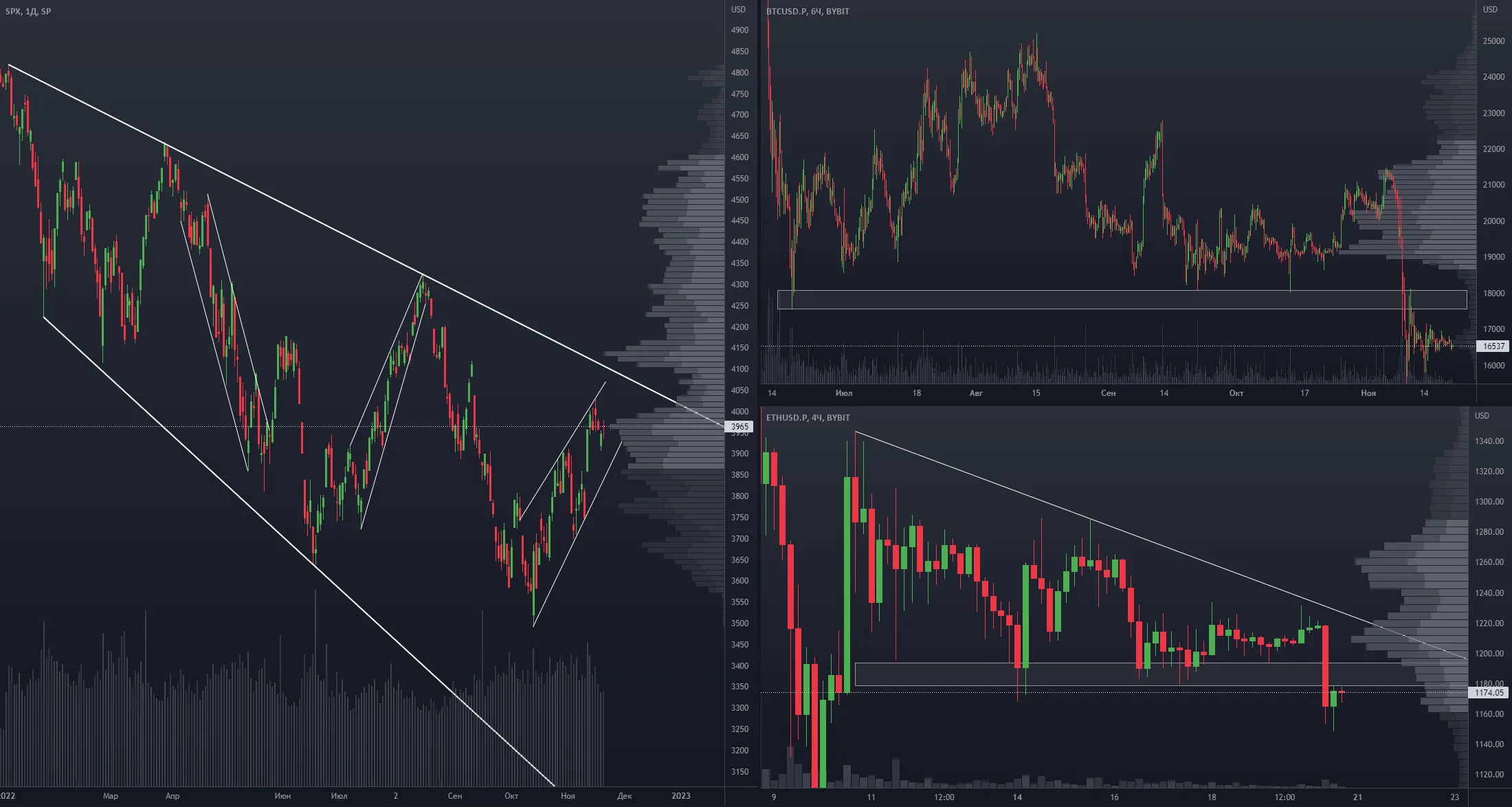
Task: Click the 1260.00 level on ETH price axis
Action: (1489, 562)
